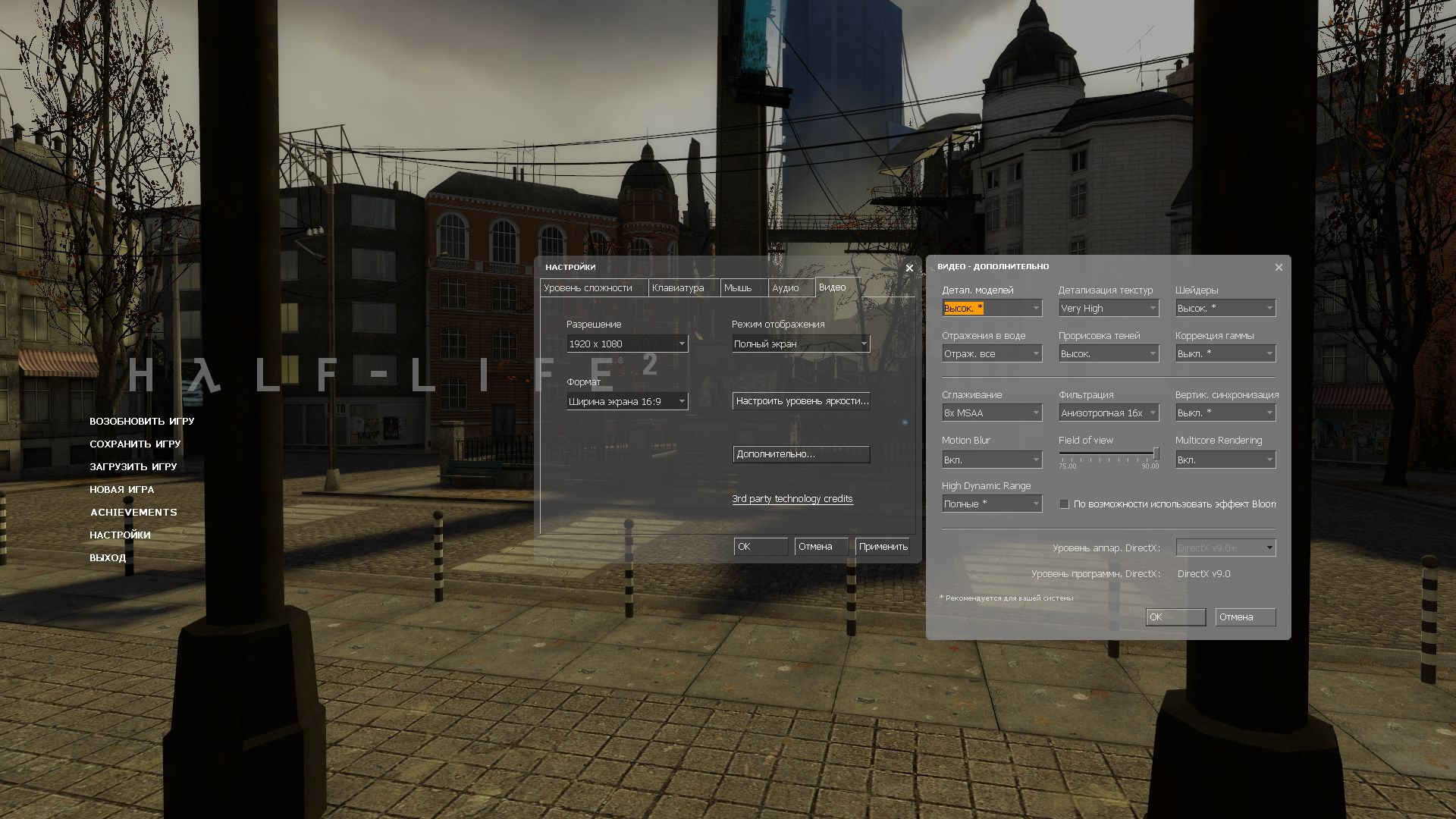Select Загрузить игру in main menu
The height and width of the screenshot is (819, 1456).
133,467
